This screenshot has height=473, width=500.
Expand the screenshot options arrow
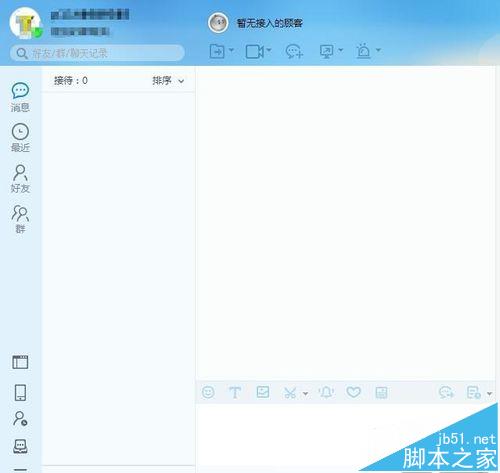point(305,394)
